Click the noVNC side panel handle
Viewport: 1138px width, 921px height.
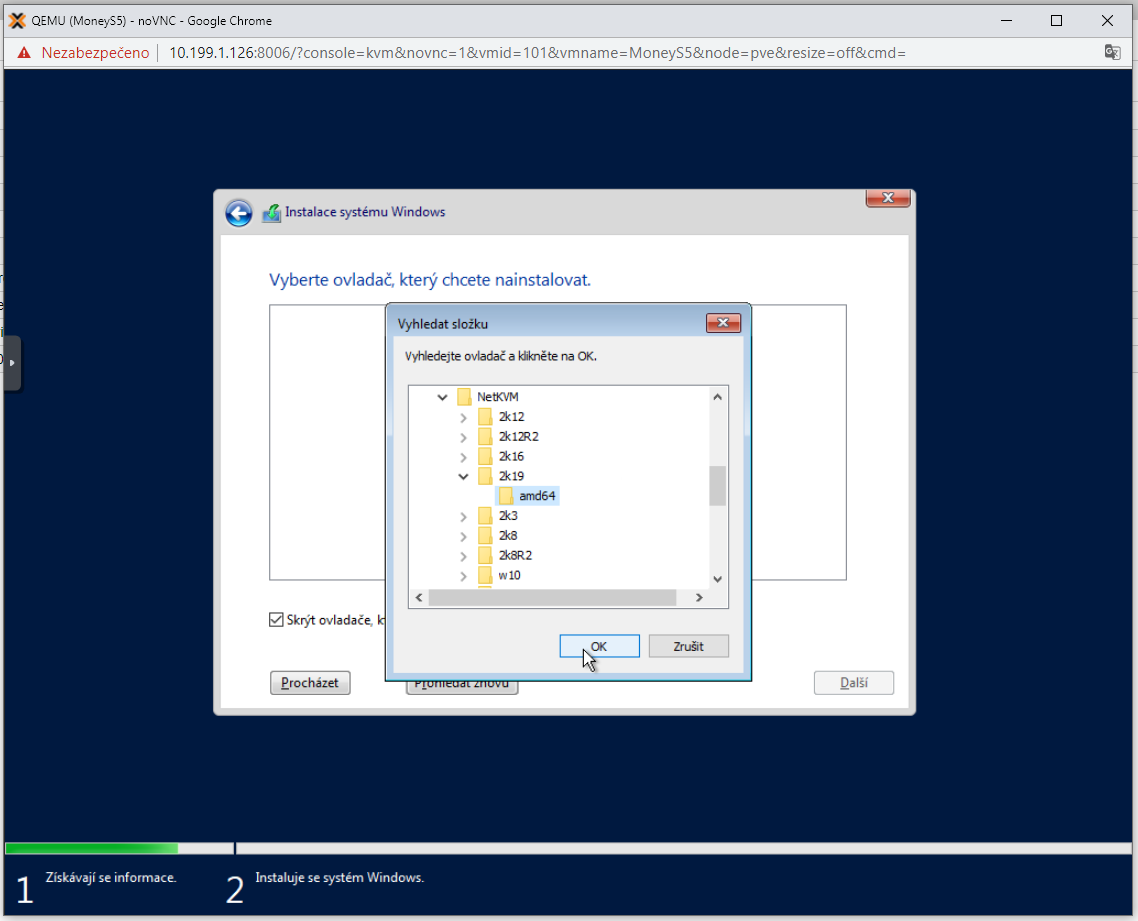[x=12, y=362]
